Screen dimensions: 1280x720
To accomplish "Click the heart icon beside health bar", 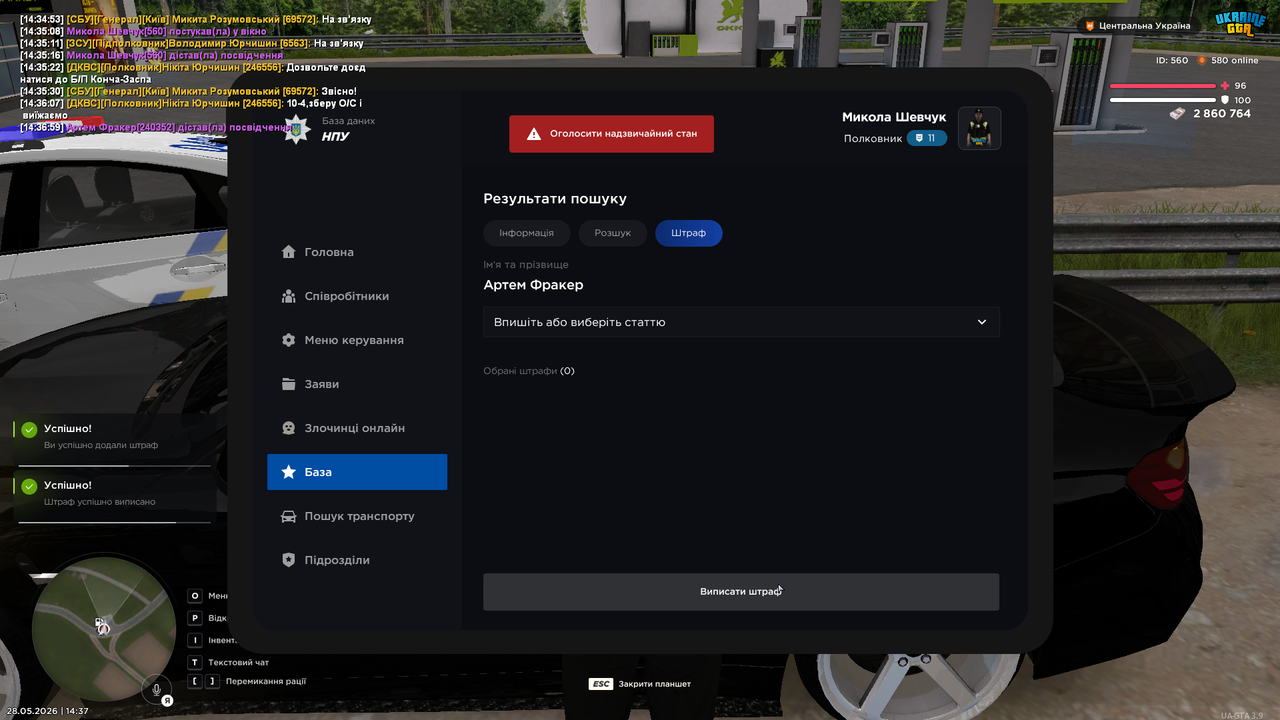I will click(1225, 86).
